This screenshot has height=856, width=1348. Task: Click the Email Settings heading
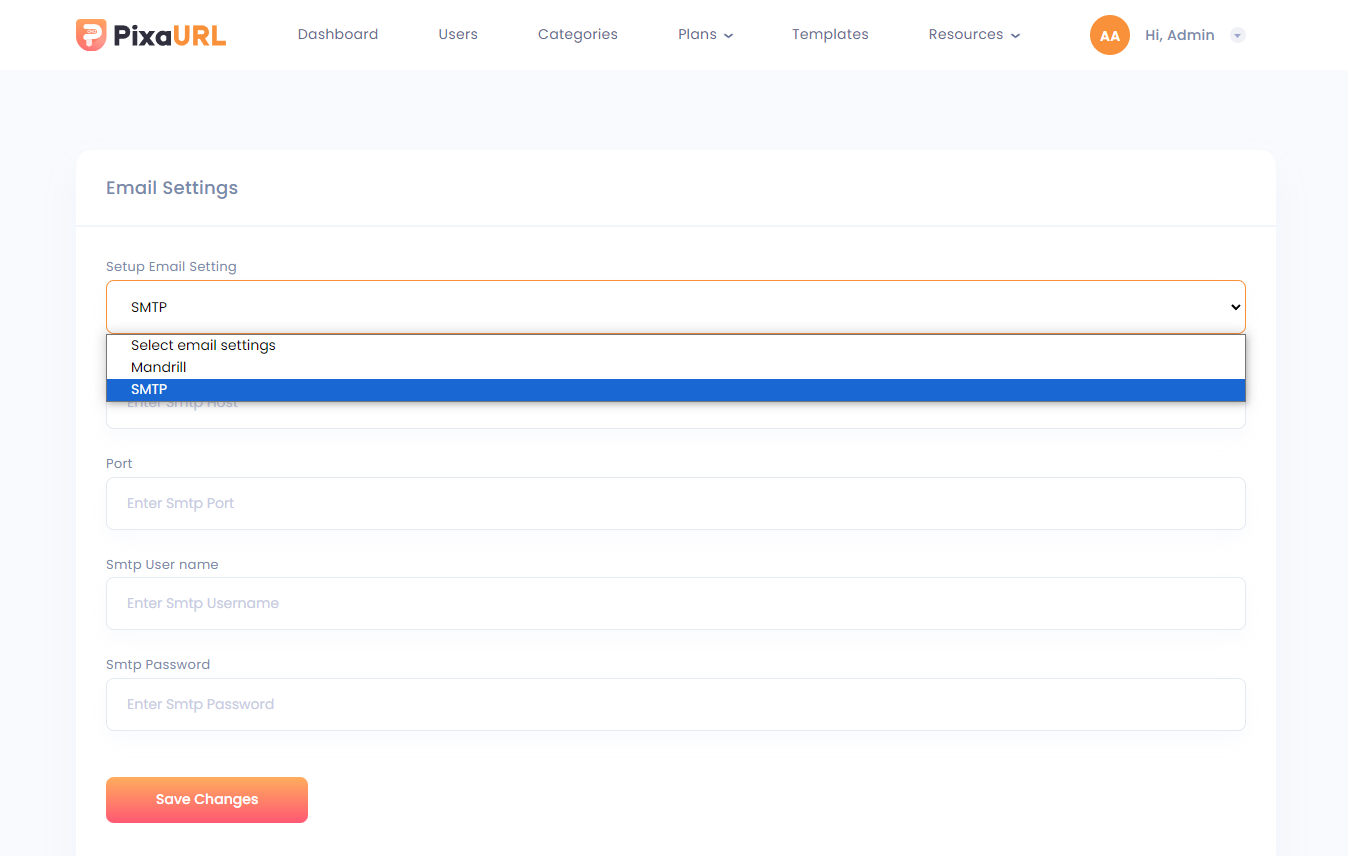tap(172, 188)
